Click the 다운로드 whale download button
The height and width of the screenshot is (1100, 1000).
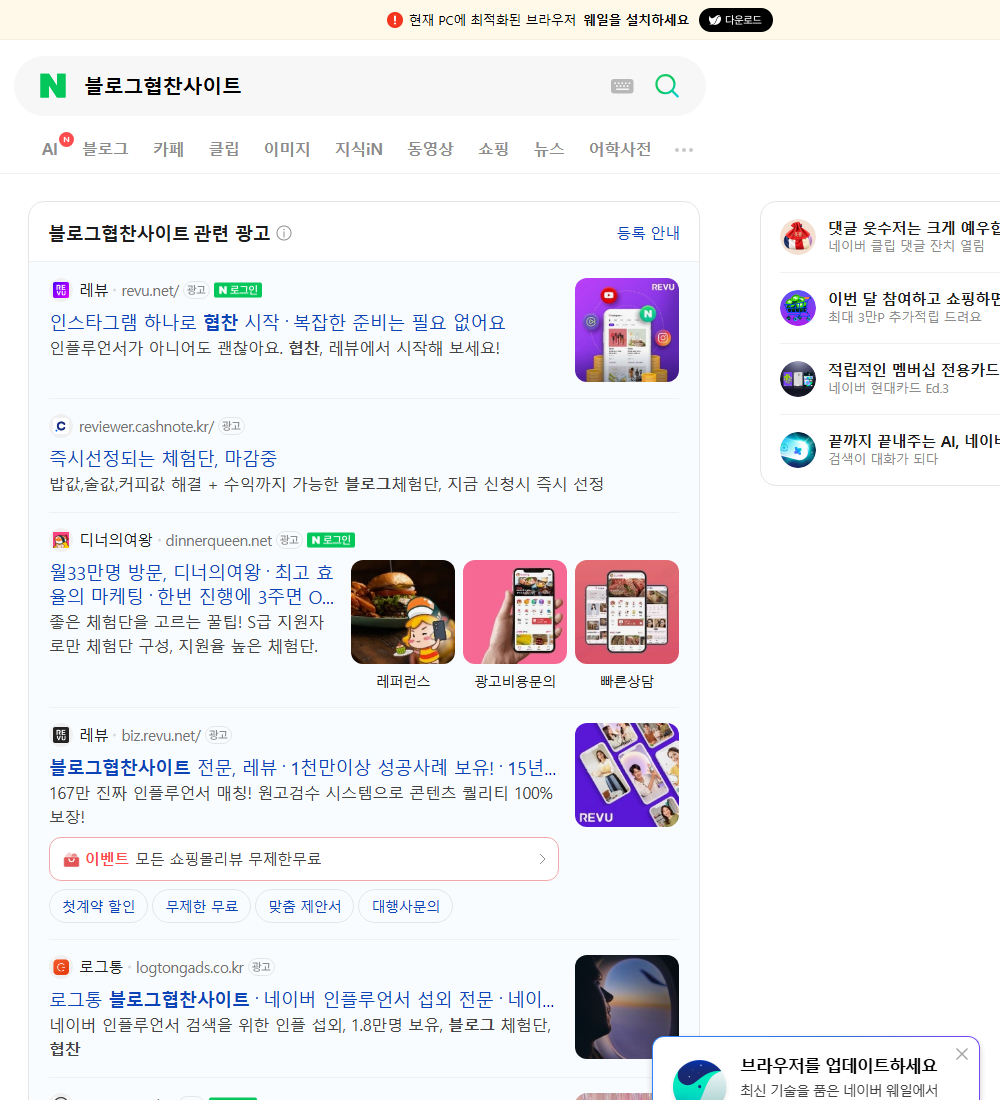coord(735,20)
